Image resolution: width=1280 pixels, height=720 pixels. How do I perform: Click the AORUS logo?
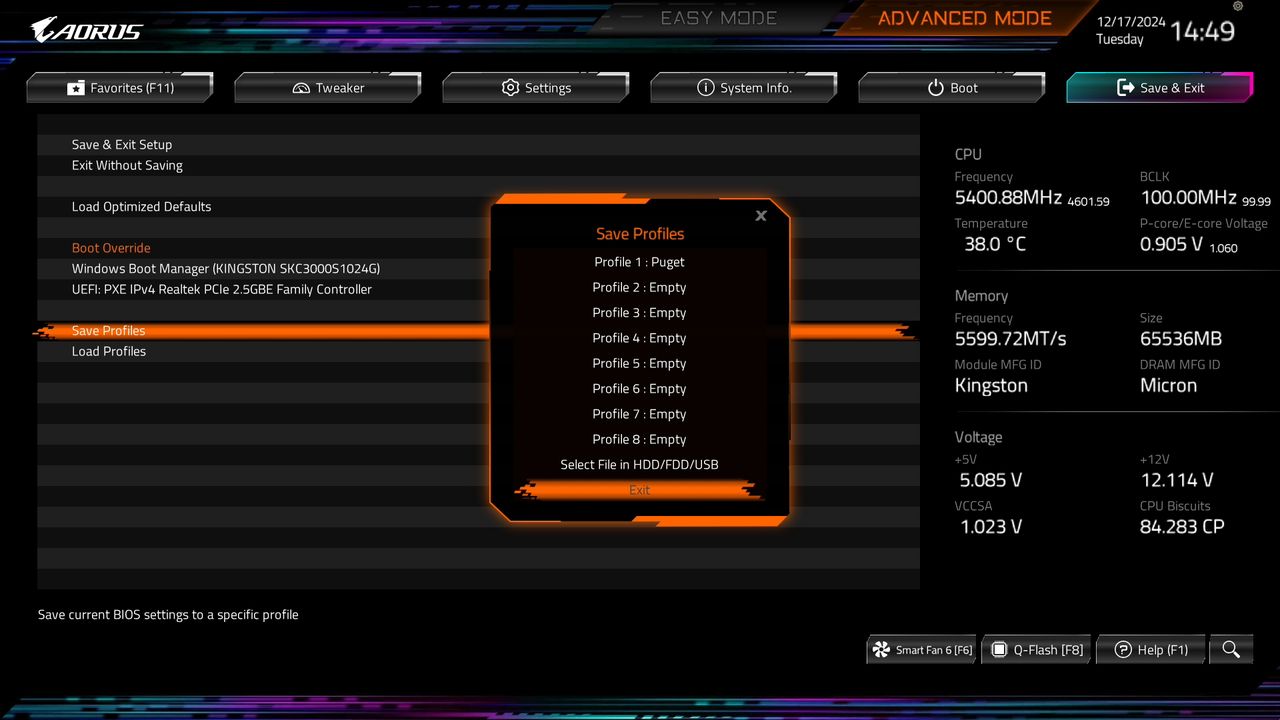pos(87,29)
